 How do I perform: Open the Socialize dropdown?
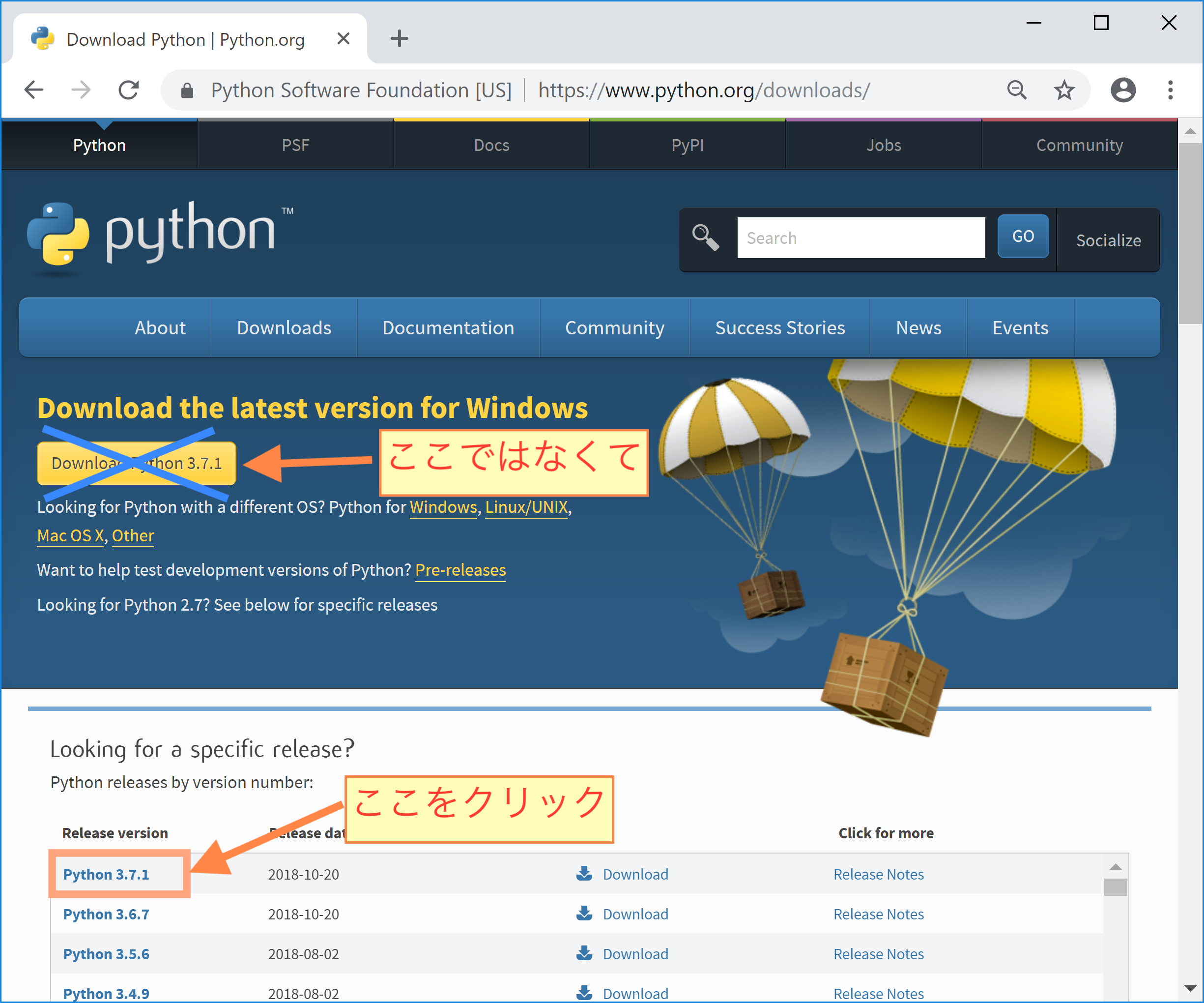tap(1108, 240)
